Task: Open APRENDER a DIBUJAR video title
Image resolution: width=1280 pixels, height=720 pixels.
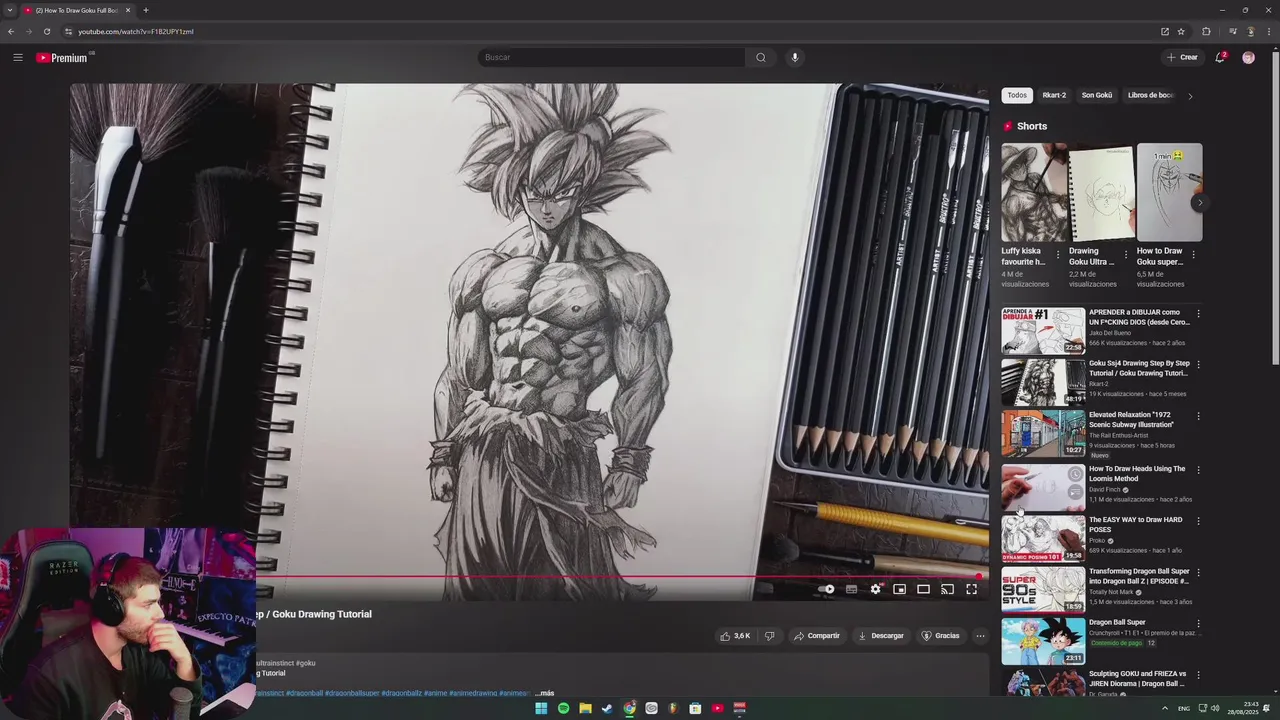Action: [1139, 317]
